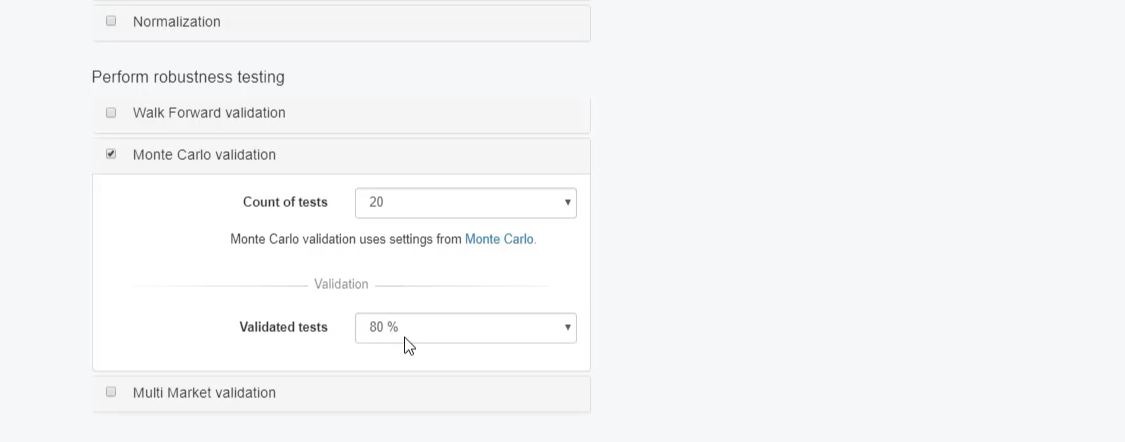
Task: Click the Validated tests dropdown arrow
Action: 567,327
